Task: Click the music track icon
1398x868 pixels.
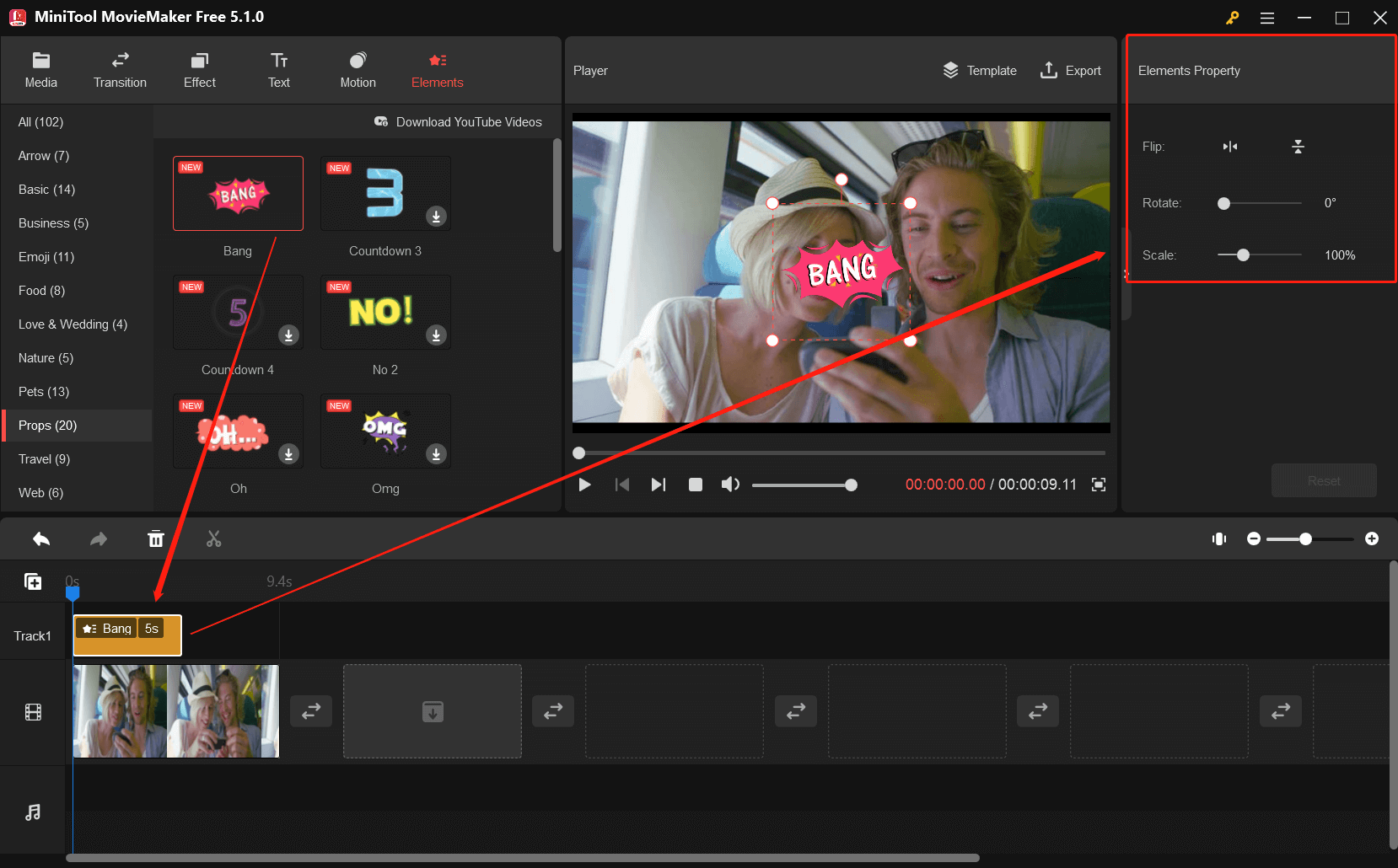Action: point(33,812)
